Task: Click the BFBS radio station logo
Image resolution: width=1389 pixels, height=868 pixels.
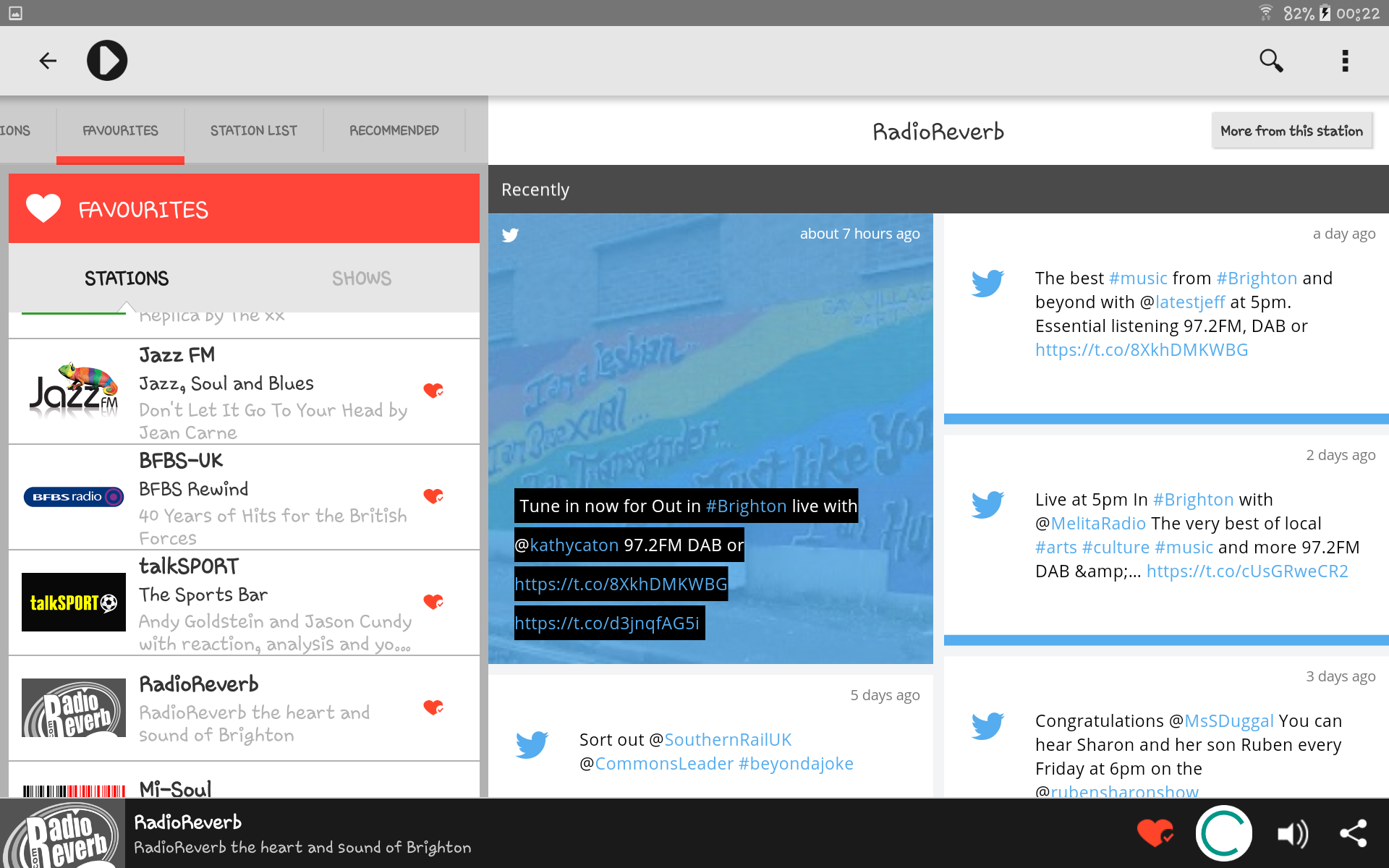Action: pyautogui.click(x=74, y=497)
